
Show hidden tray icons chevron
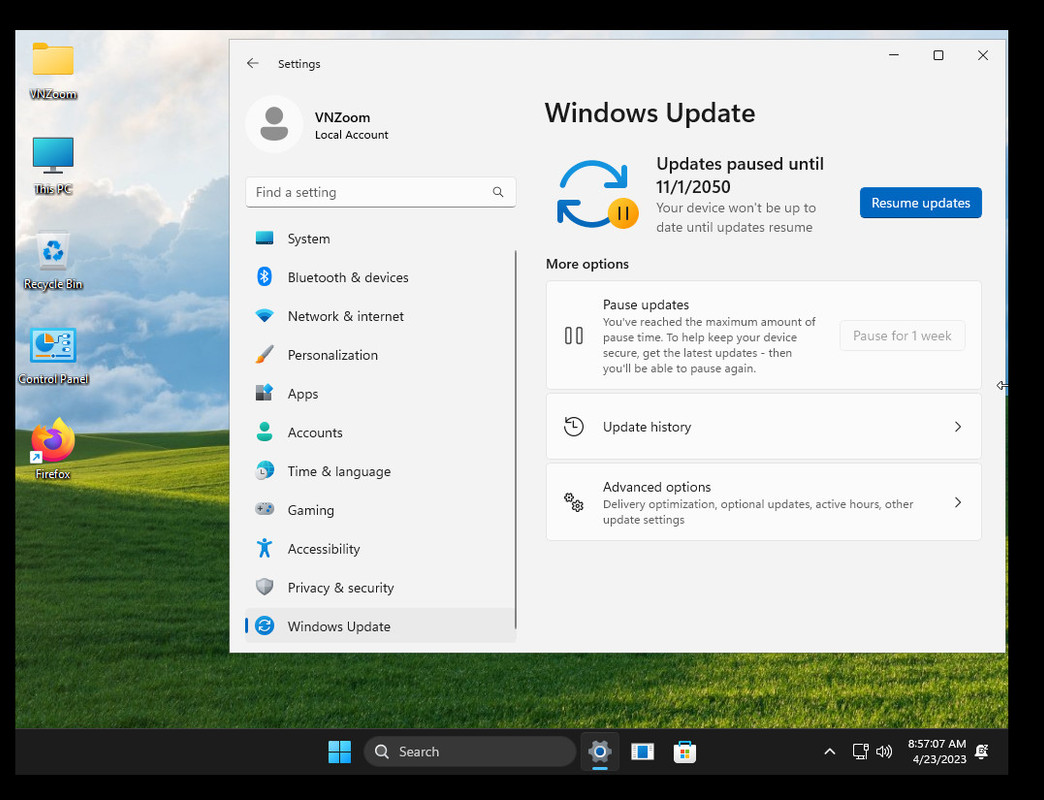coord(830,752)
